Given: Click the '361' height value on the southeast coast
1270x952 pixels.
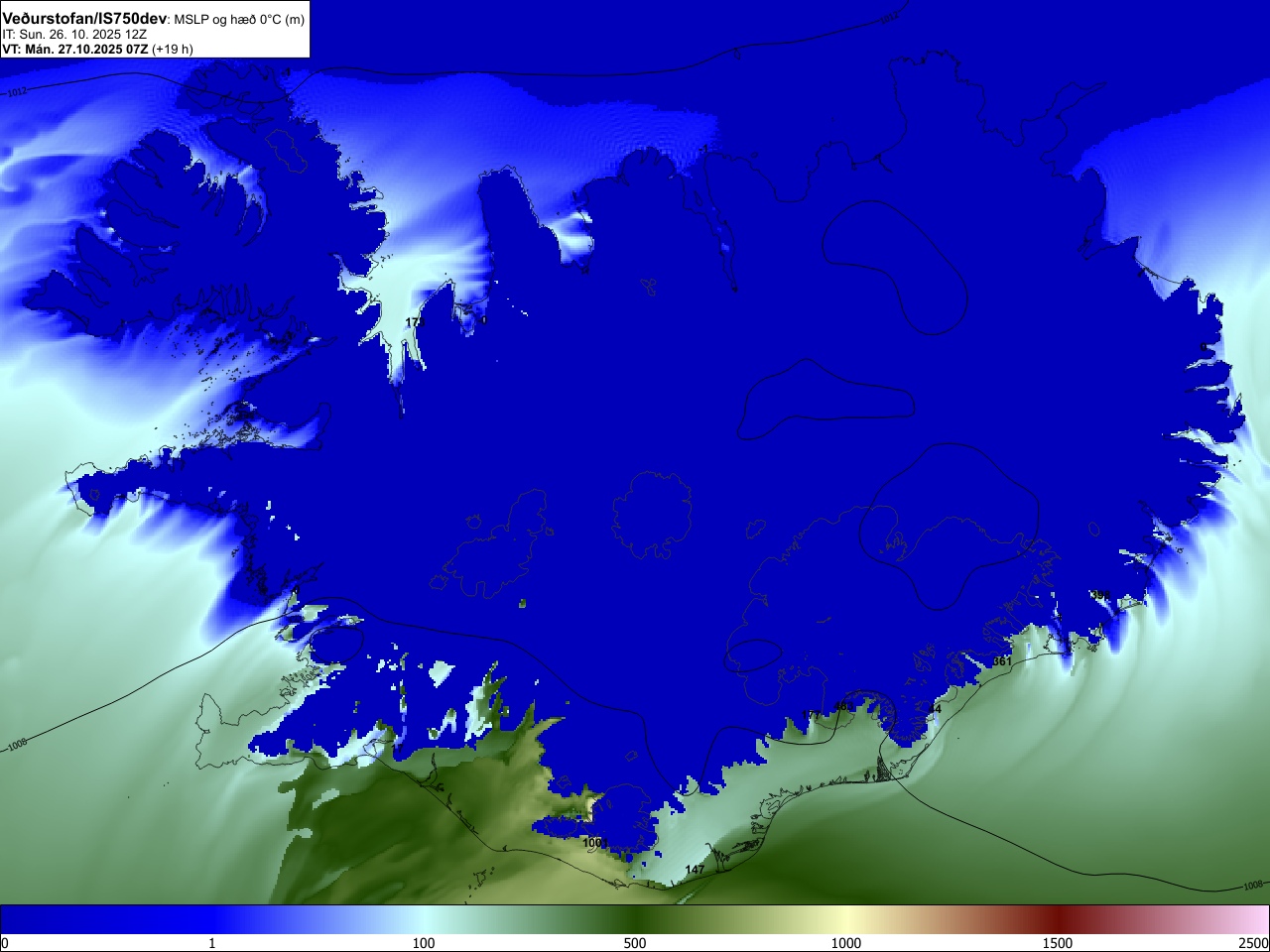Looking at the screenshot, I should pyautogui.click(x=1002, y=661).
